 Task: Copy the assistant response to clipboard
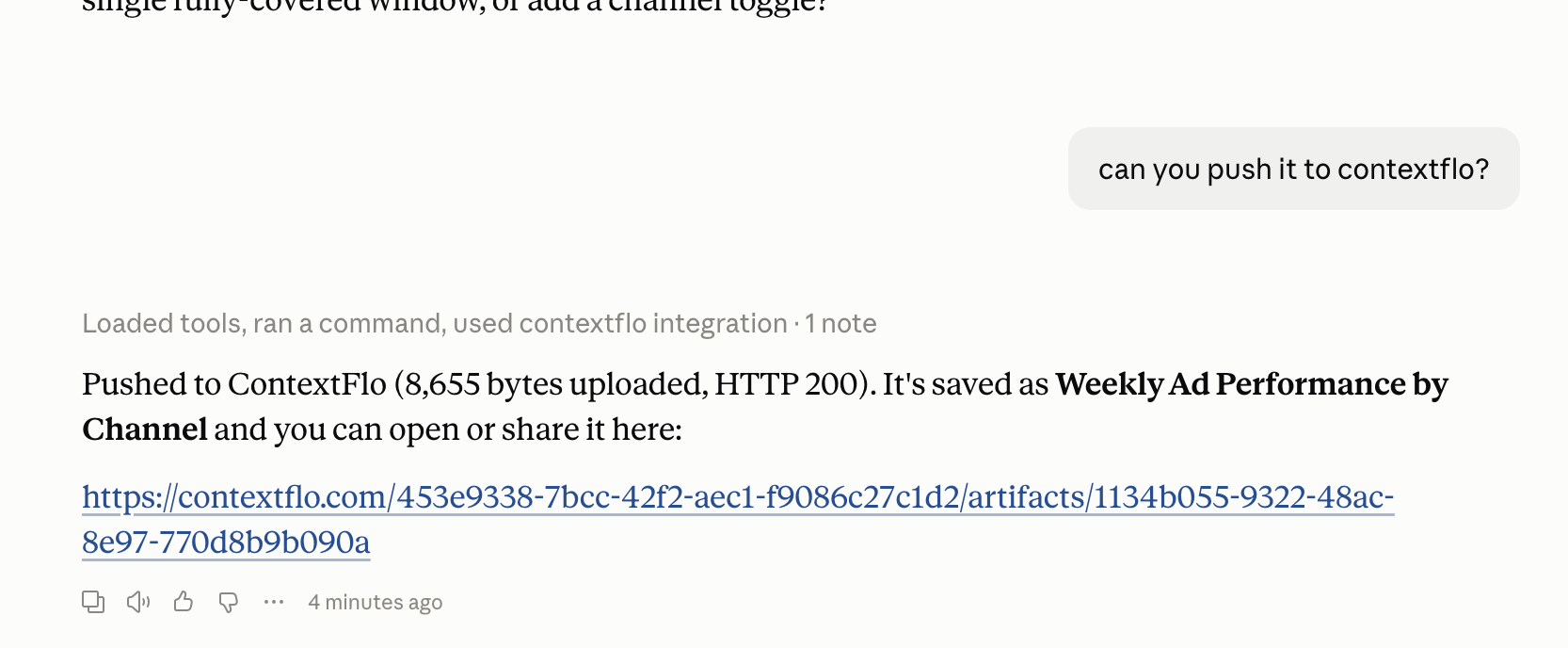pos(93,602)
